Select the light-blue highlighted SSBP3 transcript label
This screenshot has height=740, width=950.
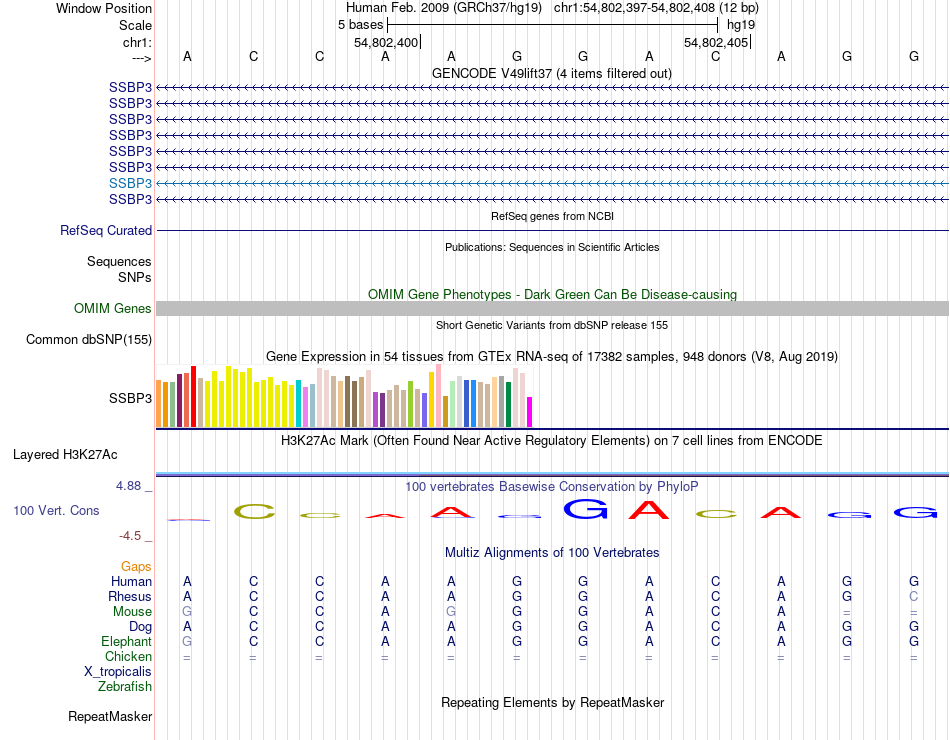pyautogui.click(x=130, y=183)
